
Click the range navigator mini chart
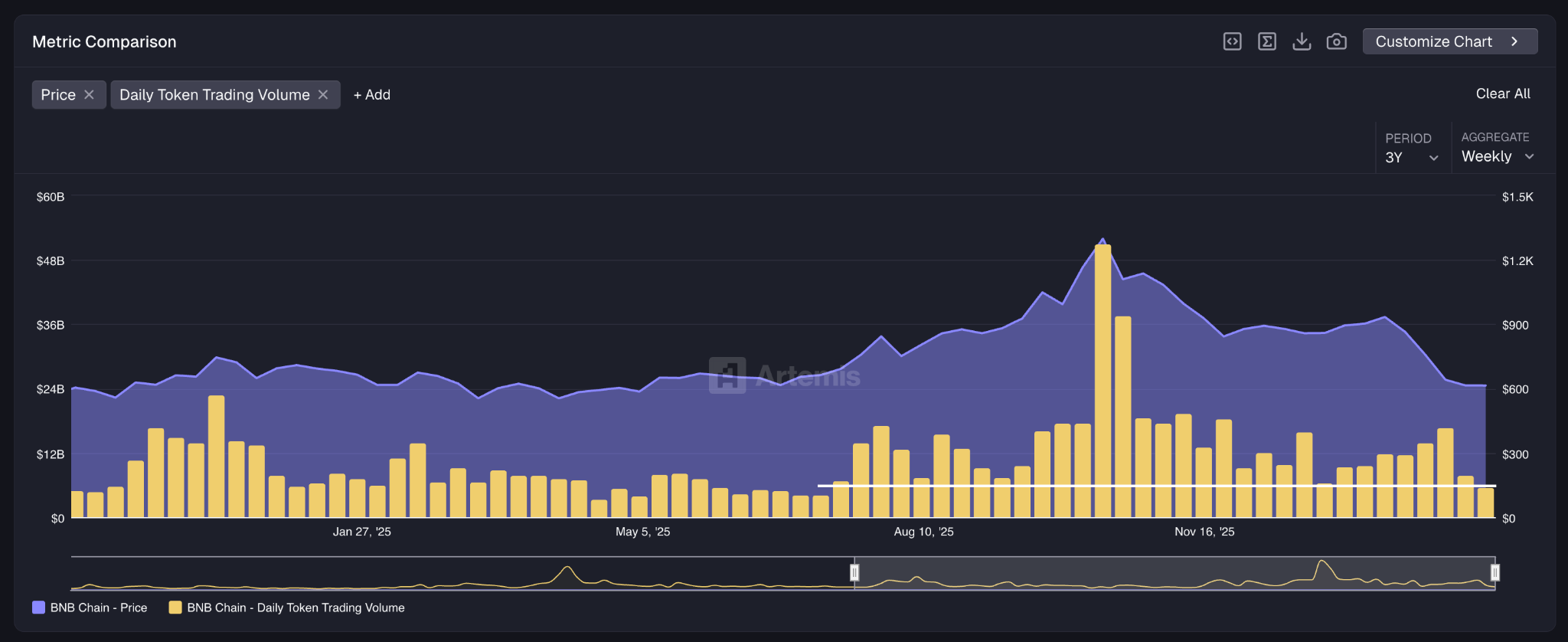pyautogui.click(x=782, y=573)
